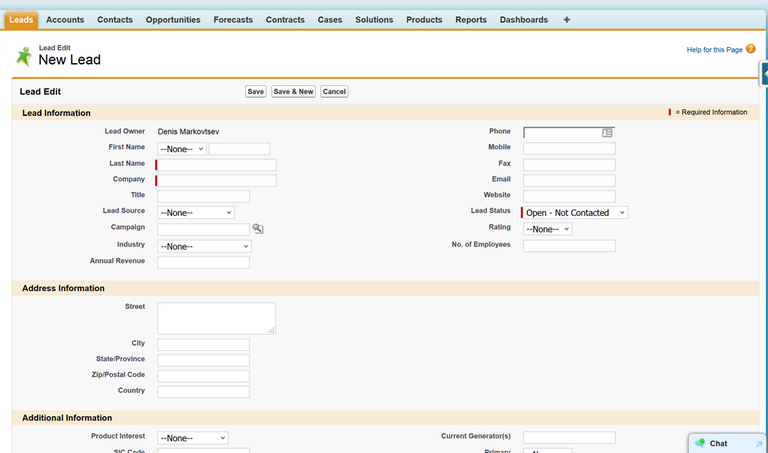Click into the Title field
The height and width of the screenshot is (453, 768).
[x=203, y=196]
